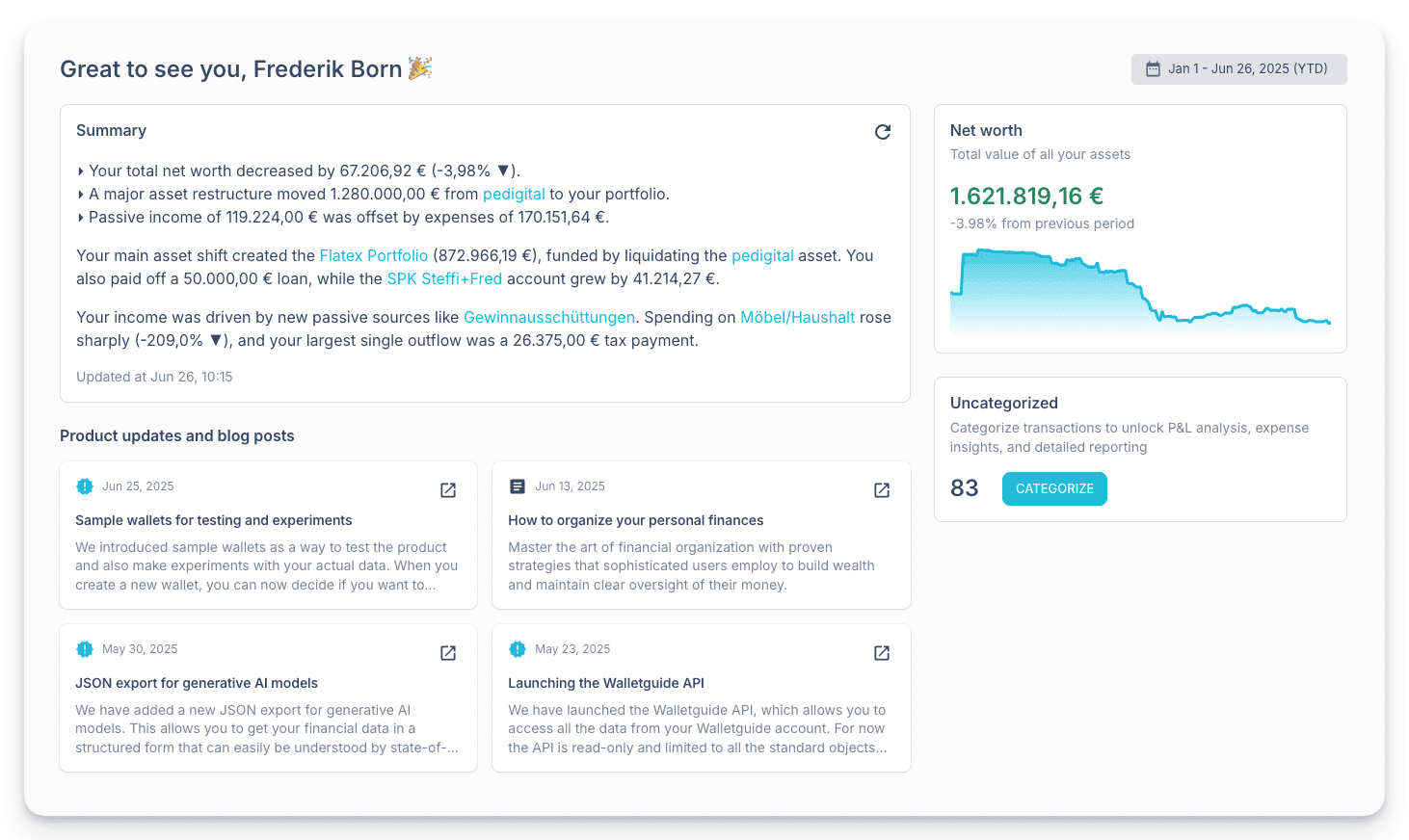Click the Gewinnausschüttungen link

click(548, 317)
